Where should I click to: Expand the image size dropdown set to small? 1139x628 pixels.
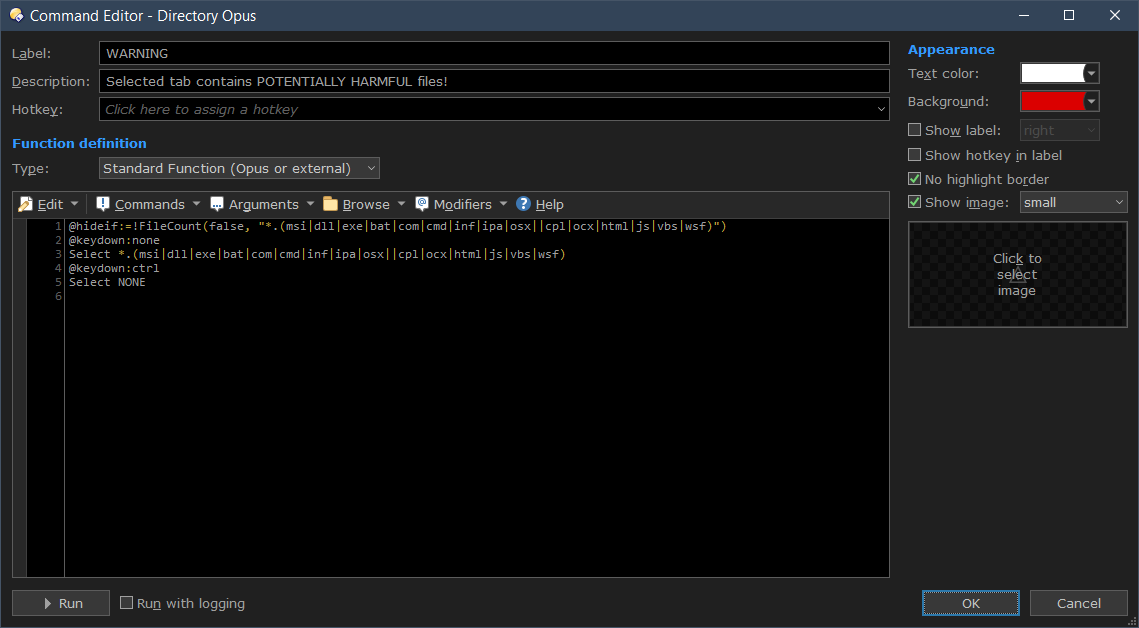[x=1073, y=202]
